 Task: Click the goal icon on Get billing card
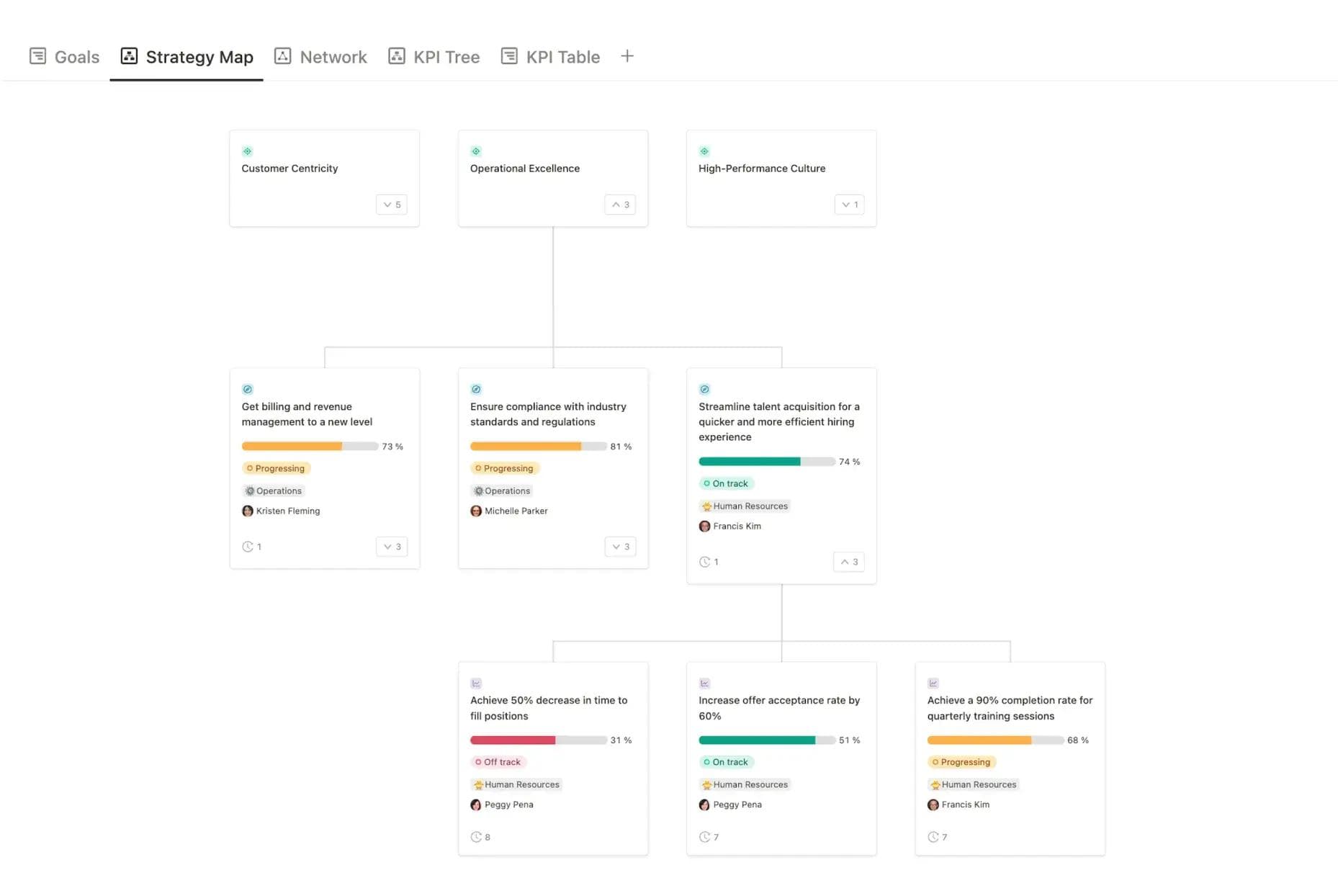(x=248, y=389)
